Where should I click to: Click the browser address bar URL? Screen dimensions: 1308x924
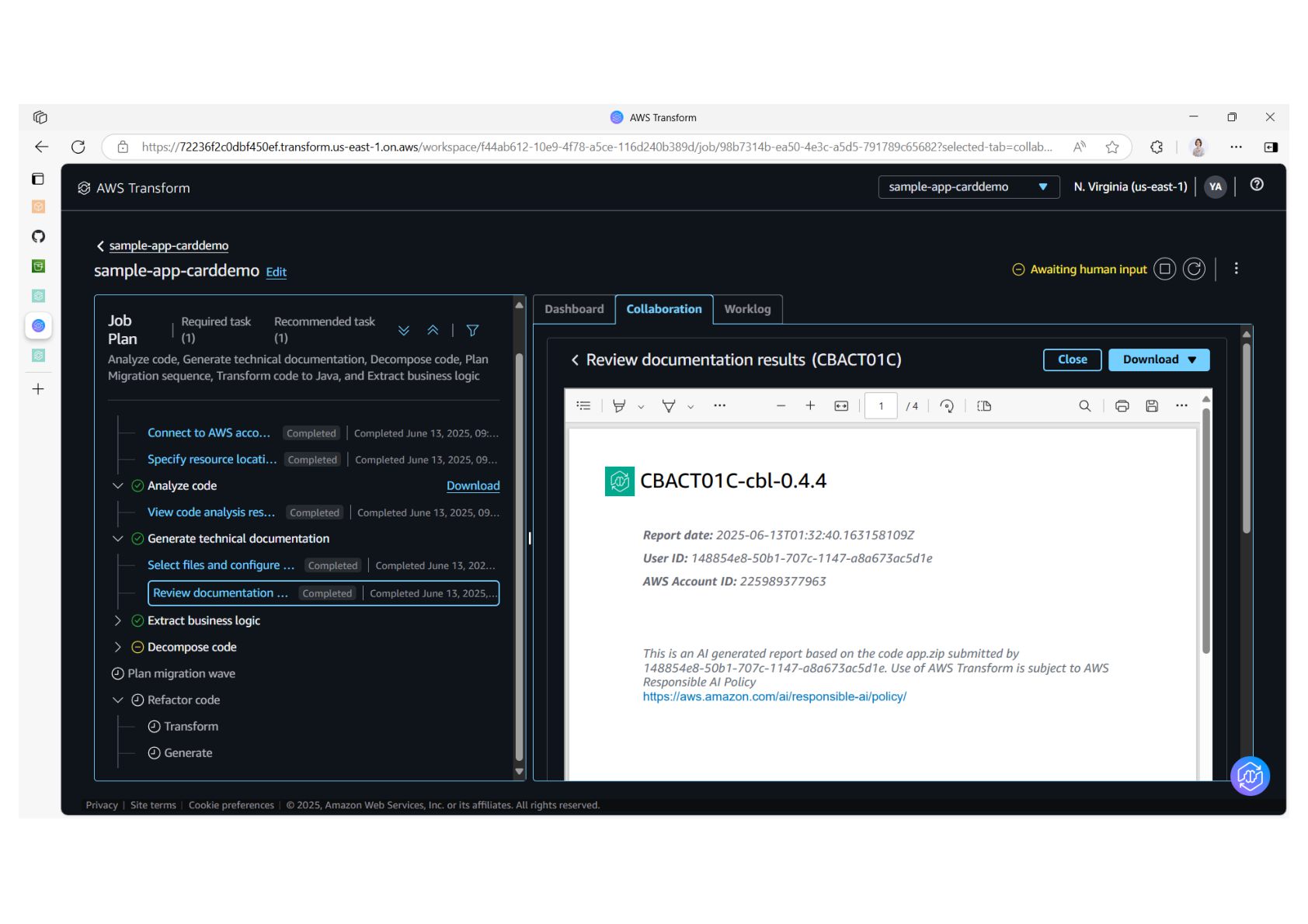(597, 147)
